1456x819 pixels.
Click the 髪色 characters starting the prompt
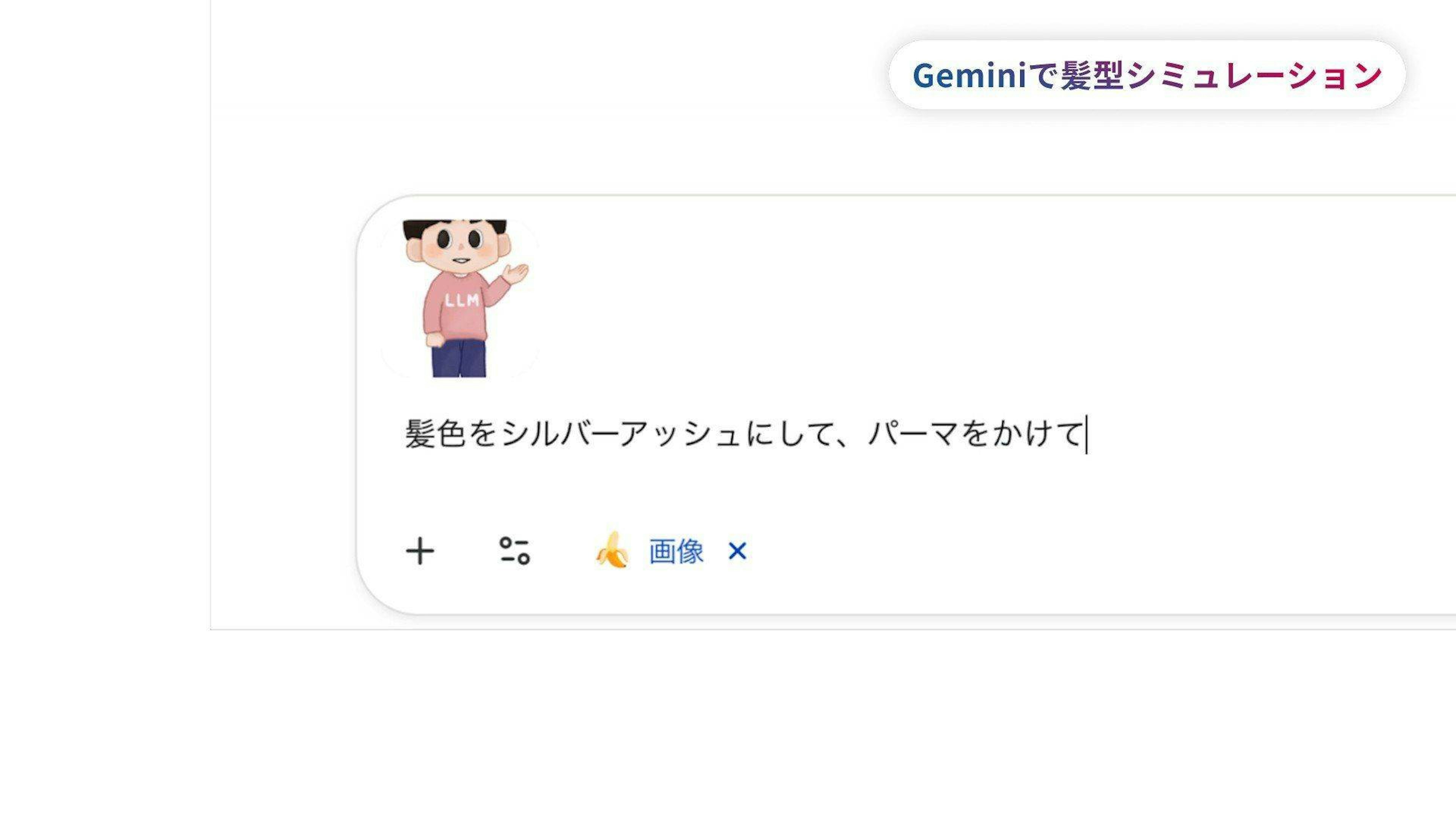click(x=435, y=434)
